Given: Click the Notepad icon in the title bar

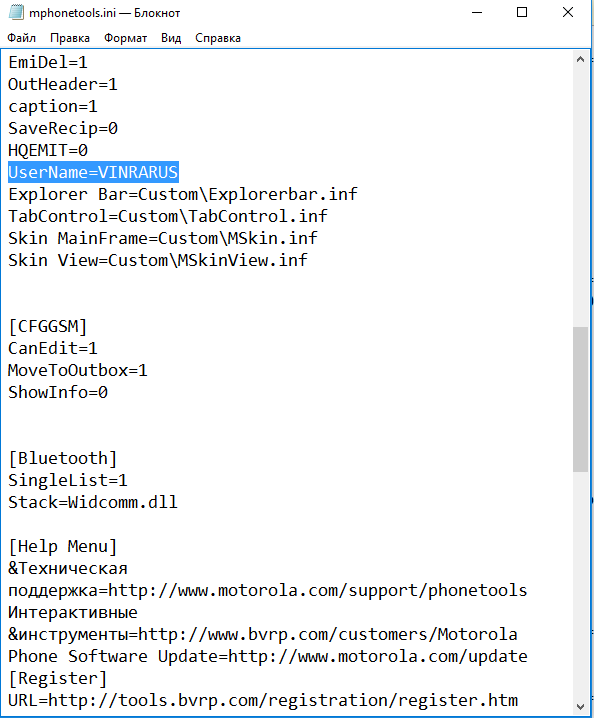Looking at the screenshot, I should click(16, 12).
